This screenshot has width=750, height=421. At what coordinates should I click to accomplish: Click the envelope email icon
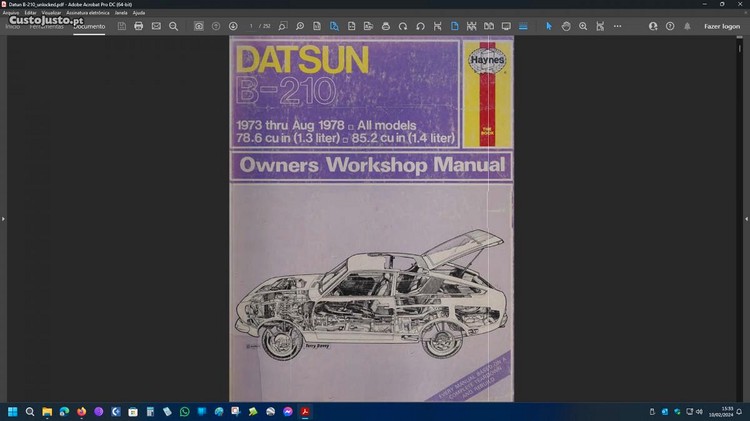pos(156,26)
